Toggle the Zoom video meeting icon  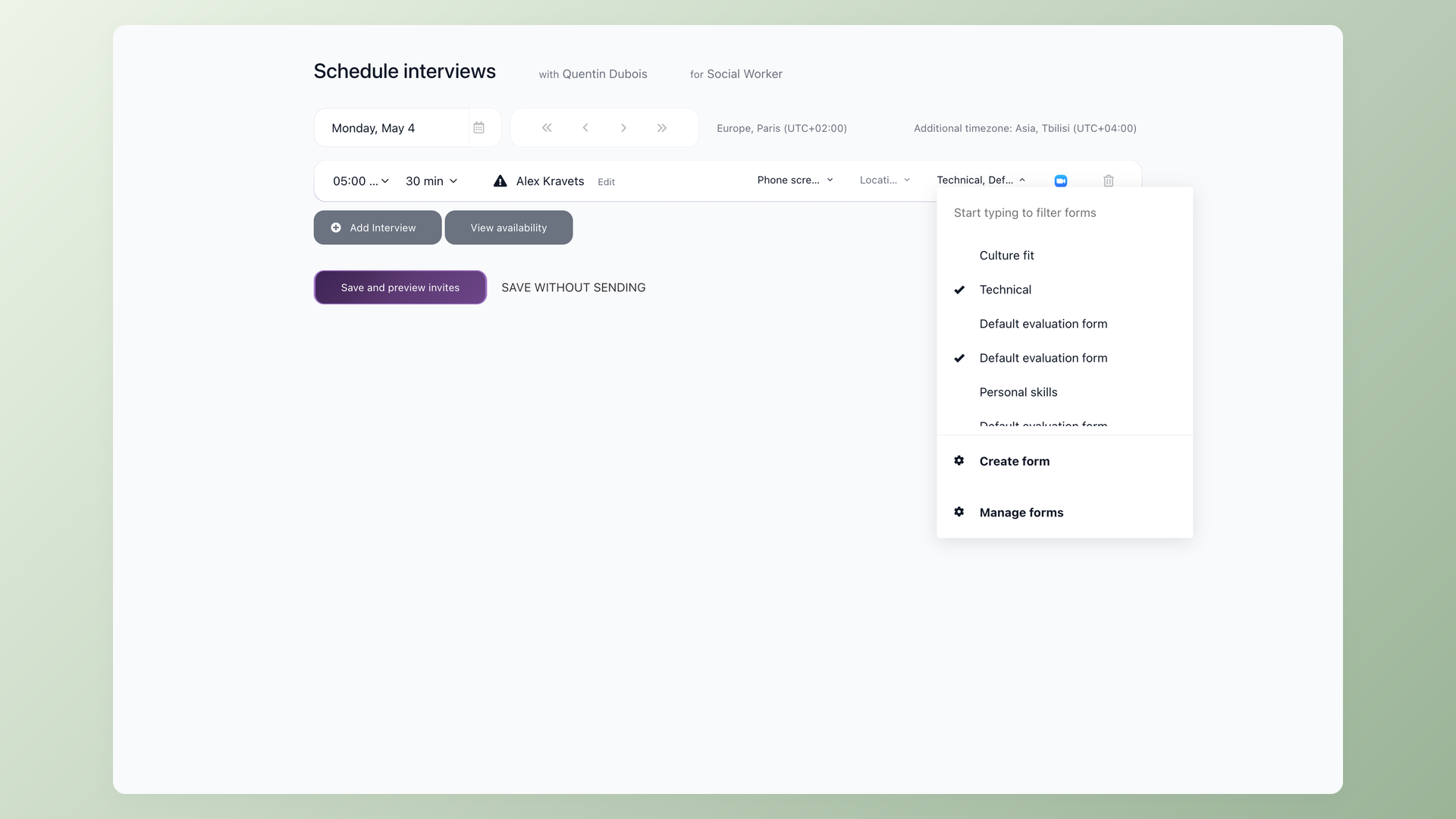(x=1061, y=180)
